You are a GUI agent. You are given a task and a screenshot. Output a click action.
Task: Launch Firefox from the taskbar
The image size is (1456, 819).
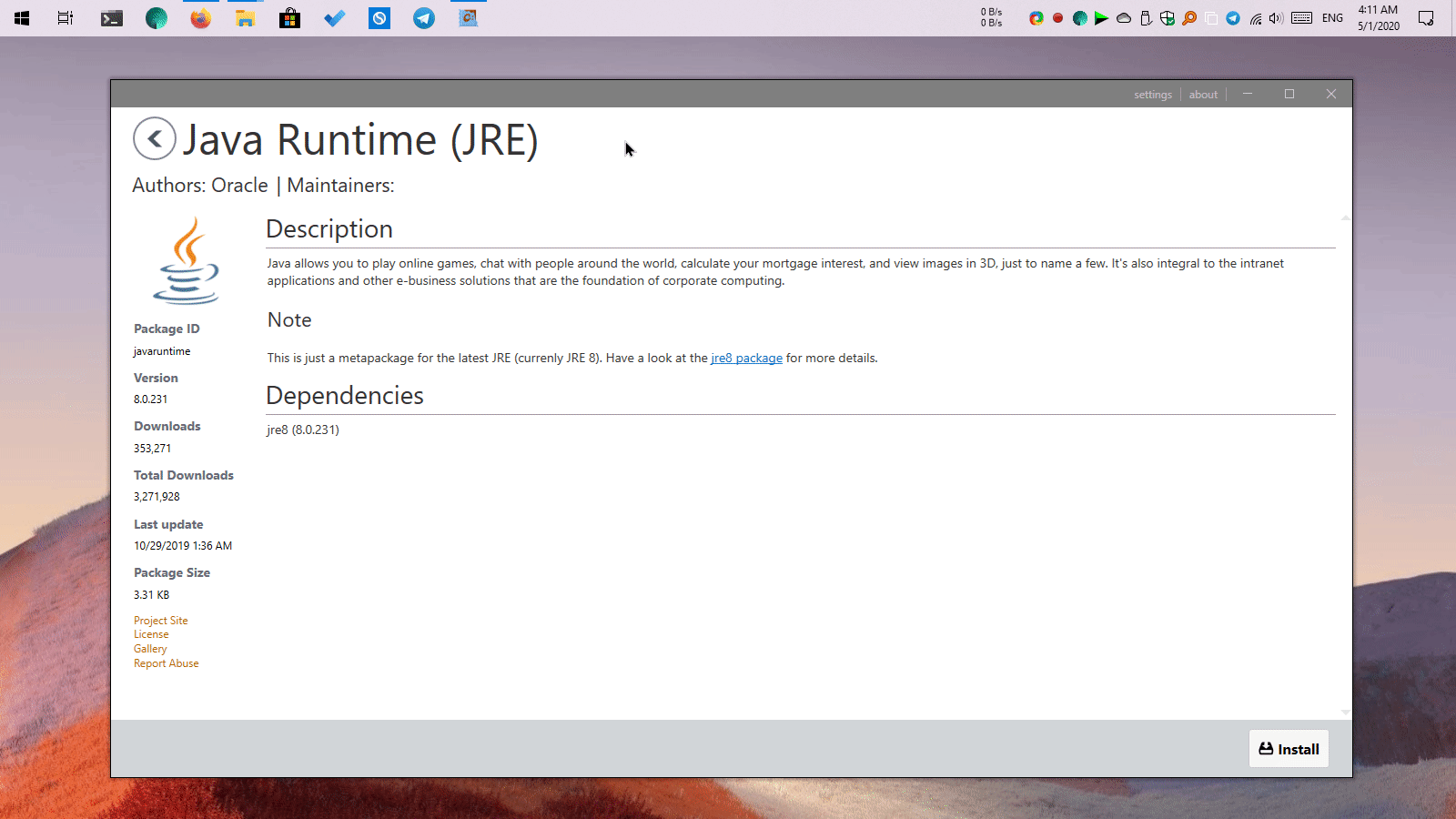coord(201,18)
